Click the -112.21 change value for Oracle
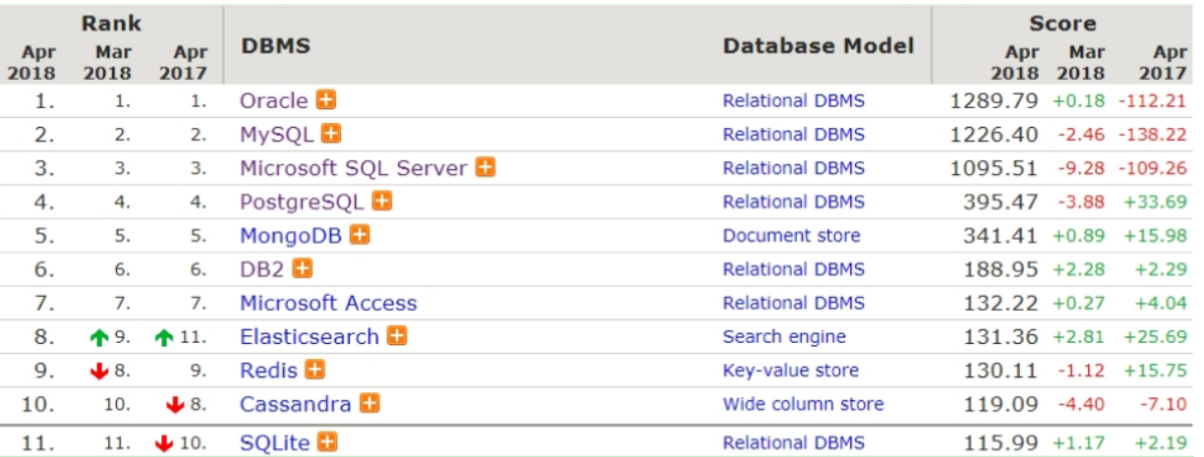 pyautogui.click(x=1152, y=101)
